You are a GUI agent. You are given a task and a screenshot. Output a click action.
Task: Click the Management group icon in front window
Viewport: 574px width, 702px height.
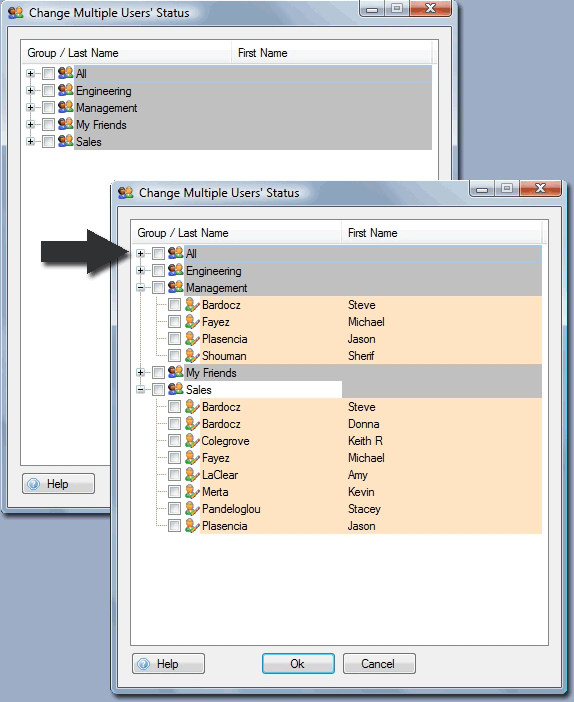coord(176,287)
